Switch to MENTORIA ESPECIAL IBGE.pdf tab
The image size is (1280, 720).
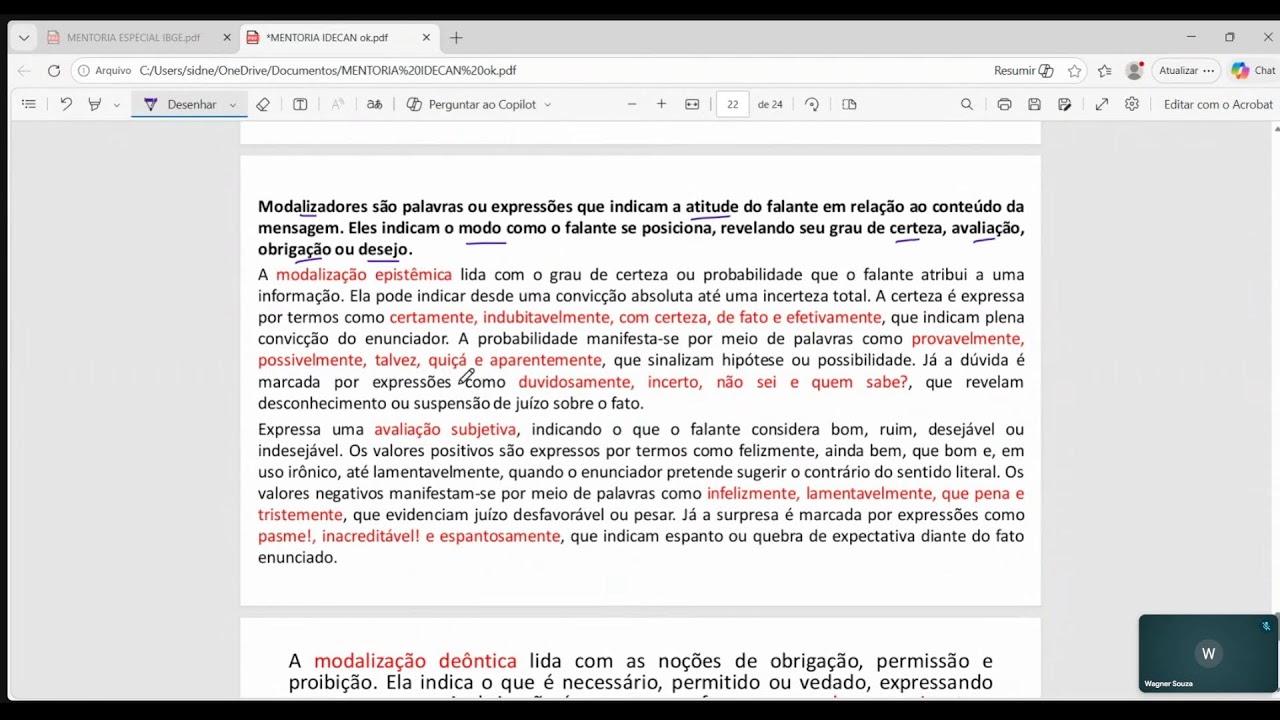(x=133, y=38)
